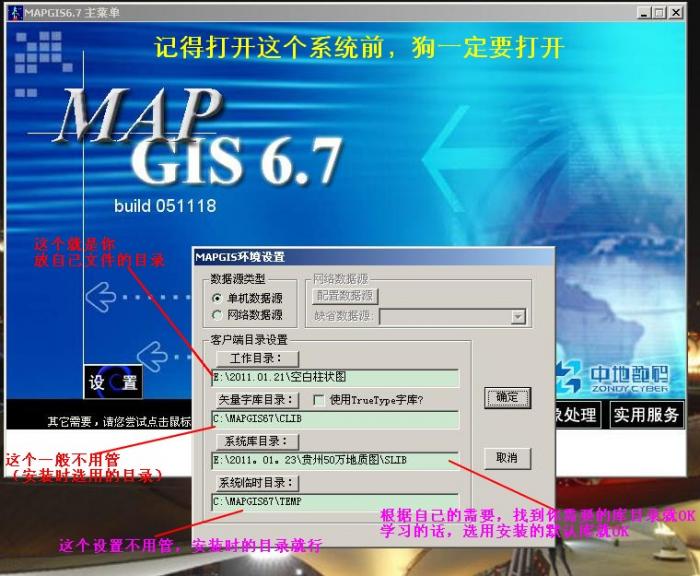Screen dimensions: 700x576
Task: Maximize the MAPGIS6.7 main window
Action: (659, 13)
